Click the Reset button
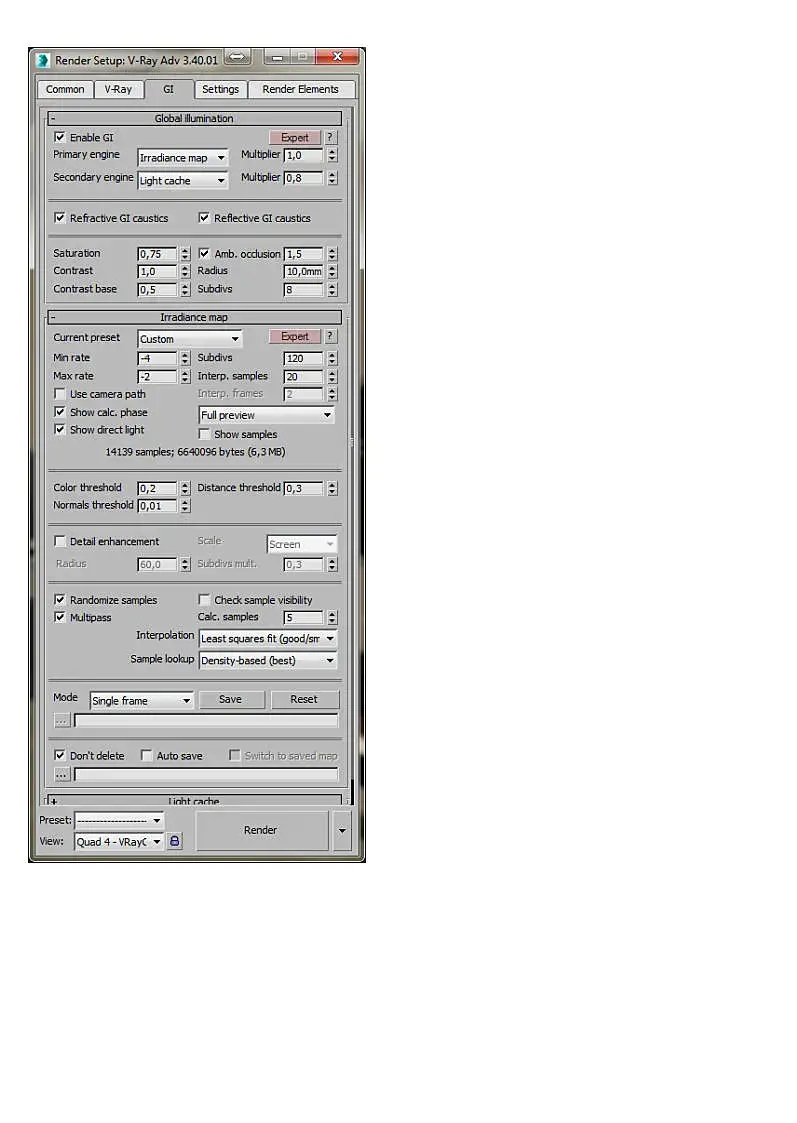Image resolution: width=797 pixels, height=1123 pixels. point(304,699)
